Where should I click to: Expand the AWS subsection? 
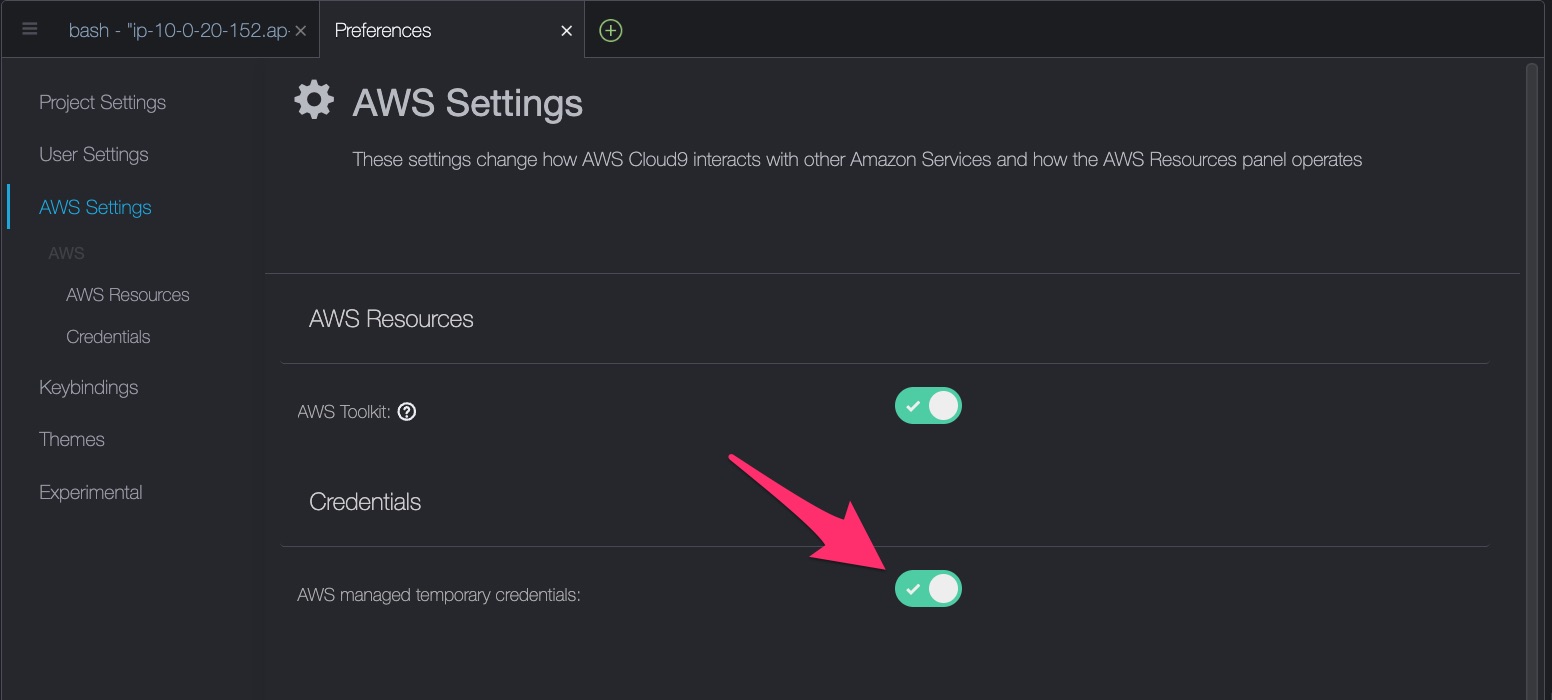pos(66,253)
